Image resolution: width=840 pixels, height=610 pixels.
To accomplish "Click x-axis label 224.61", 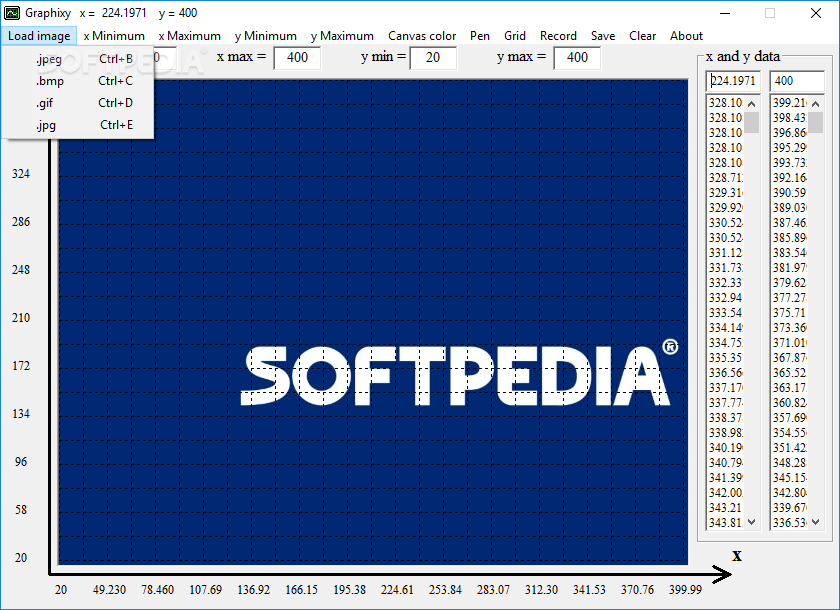I will [397, 590].
